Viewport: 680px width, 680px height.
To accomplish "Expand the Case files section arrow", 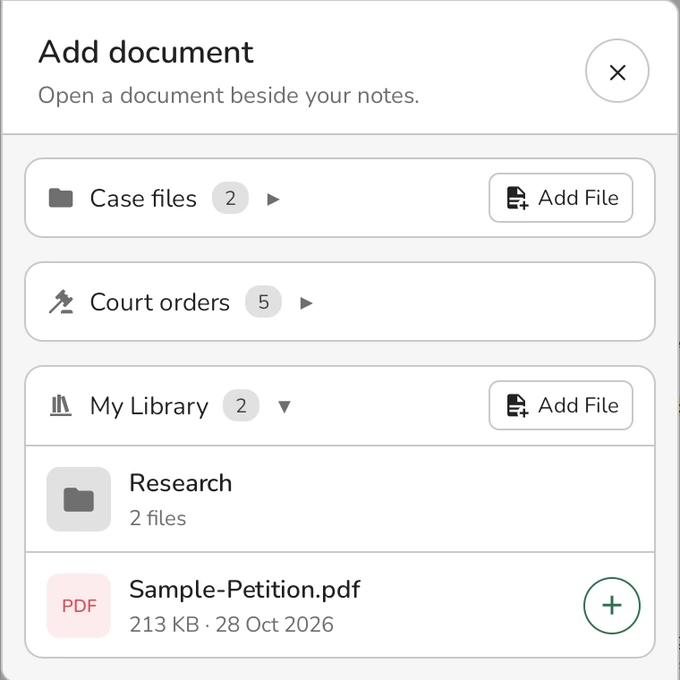I will click(273, 199).
